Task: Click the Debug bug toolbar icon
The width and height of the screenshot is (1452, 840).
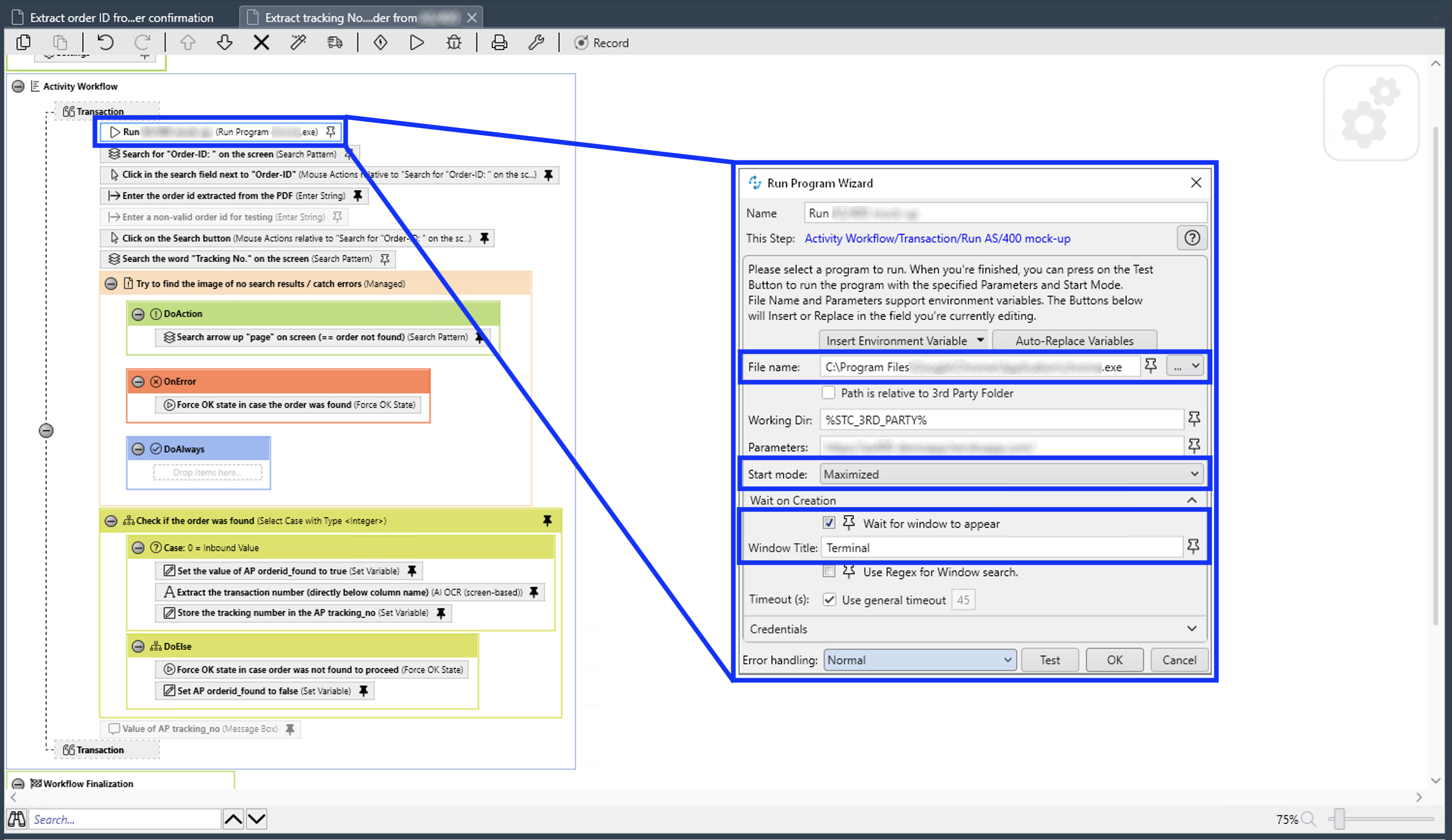Action: tap(454, 43)
